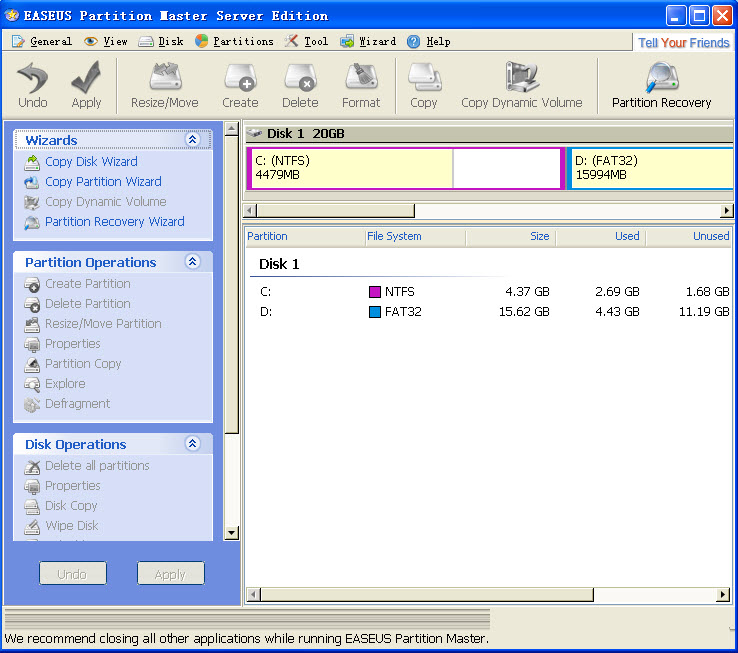738x653 pixels.
Task: Launch the Copy Disk Wizard link
Action: tap(91, 162)
